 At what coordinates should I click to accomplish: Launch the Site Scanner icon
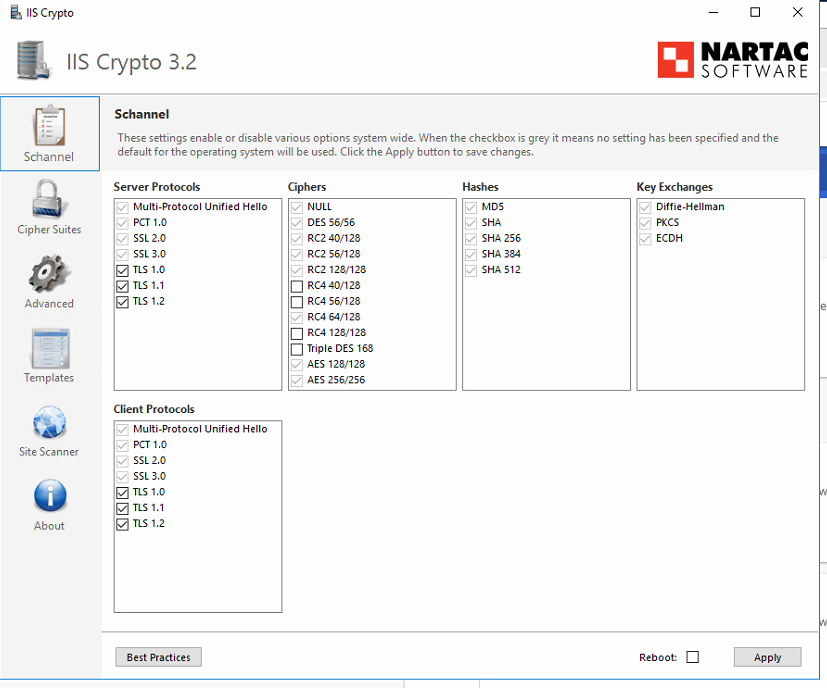(x=48, y=422)
